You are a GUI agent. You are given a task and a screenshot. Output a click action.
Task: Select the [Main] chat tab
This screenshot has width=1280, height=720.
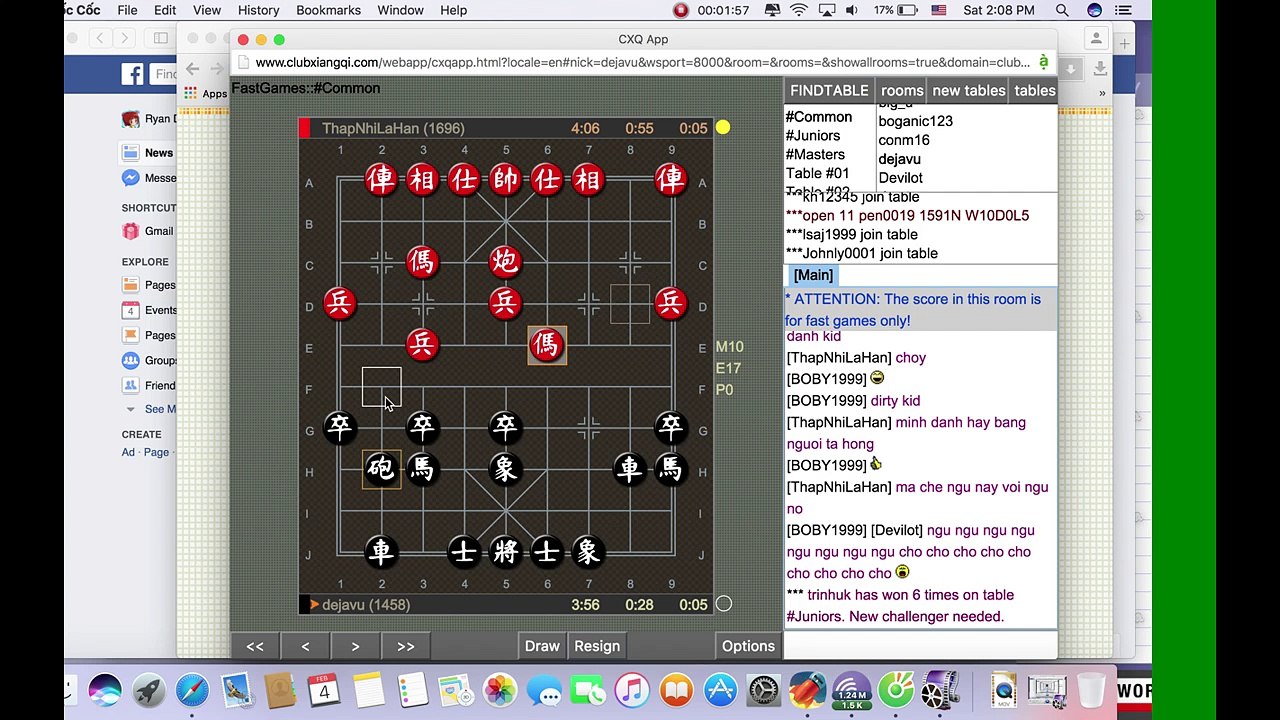point(813,275)
